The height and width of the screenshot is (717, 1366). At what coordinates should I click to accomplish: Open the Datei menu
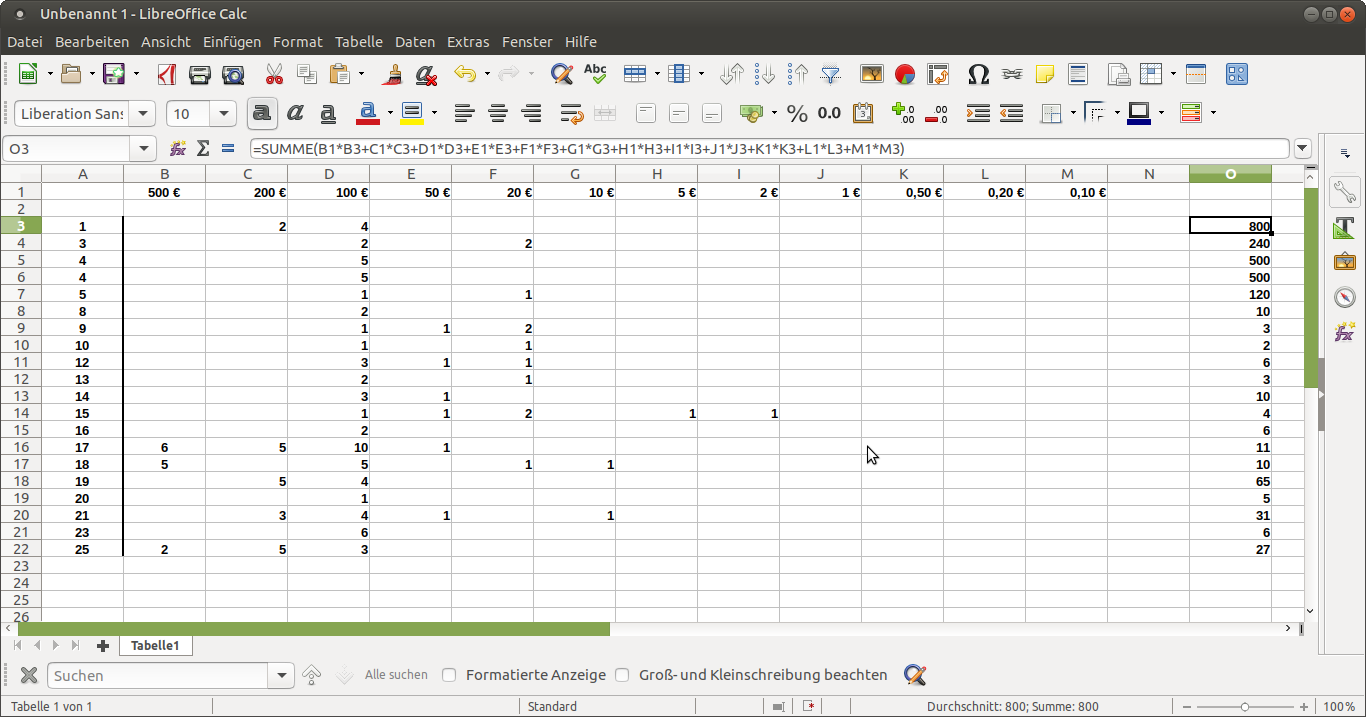point(25,42)
